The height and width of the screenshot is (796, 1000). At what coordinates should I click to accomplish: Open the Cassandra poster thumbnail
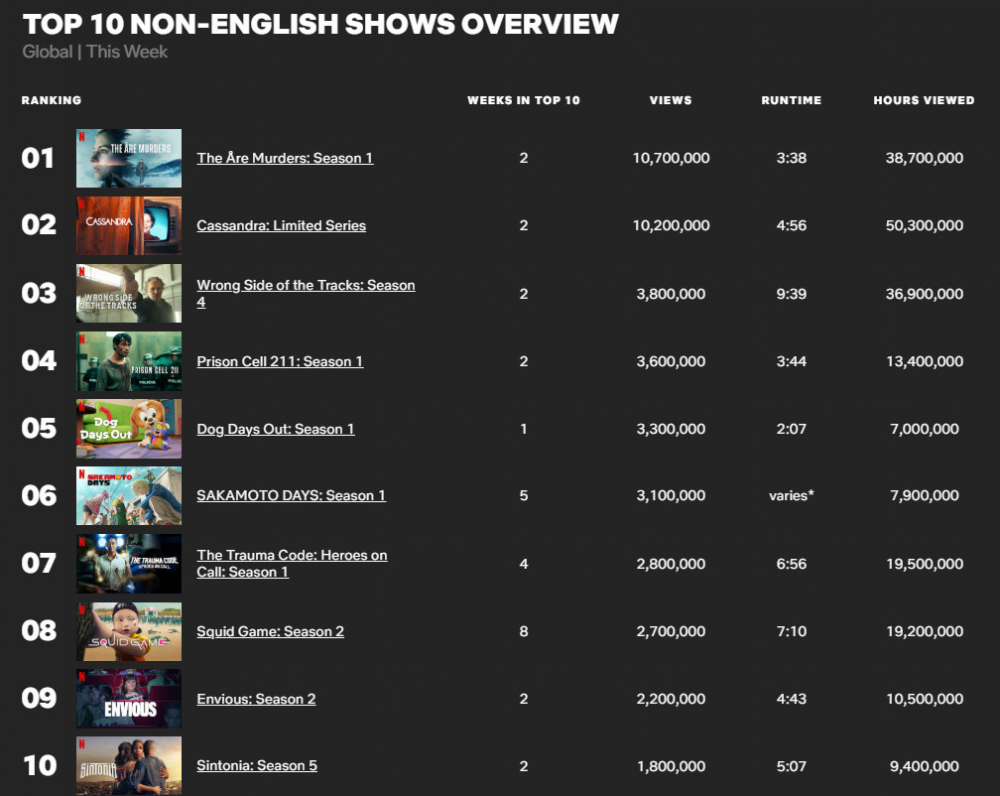(129, 226)
